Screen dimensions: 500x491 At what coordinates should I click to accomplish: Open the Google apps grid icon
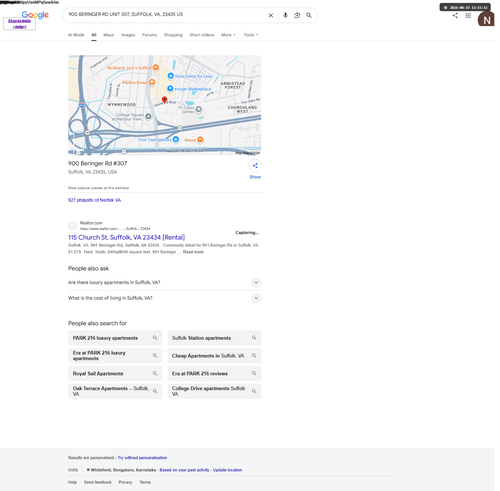[x=468, y=15]
